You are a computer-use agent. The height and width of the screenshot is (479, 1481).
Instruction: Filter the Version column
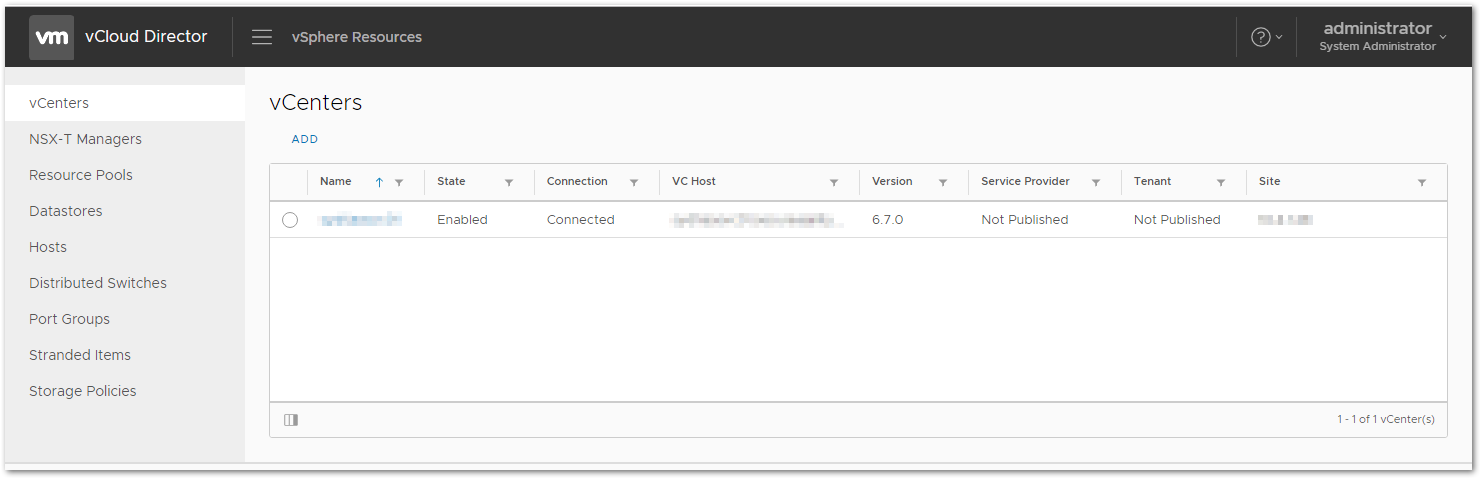click(x=943, y=183)
